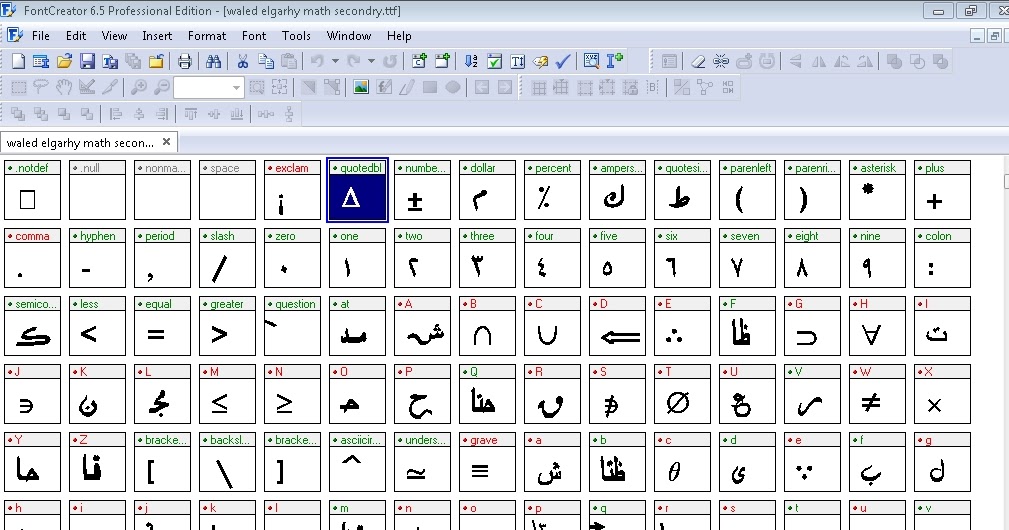Open the Insert menu
This screenshot has width=1009, height=530.
coord(157,36)
